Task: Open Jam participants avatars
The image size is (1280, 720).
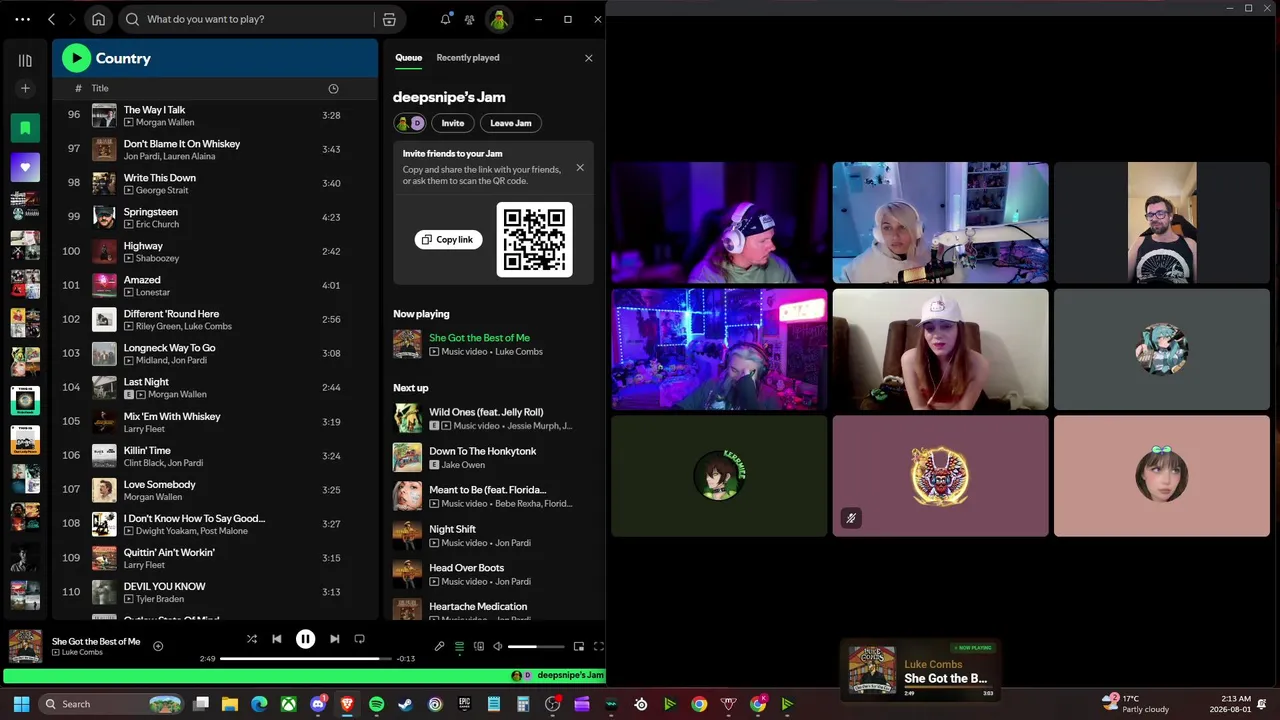Action: pyautogui.click(x=410, y=123)
